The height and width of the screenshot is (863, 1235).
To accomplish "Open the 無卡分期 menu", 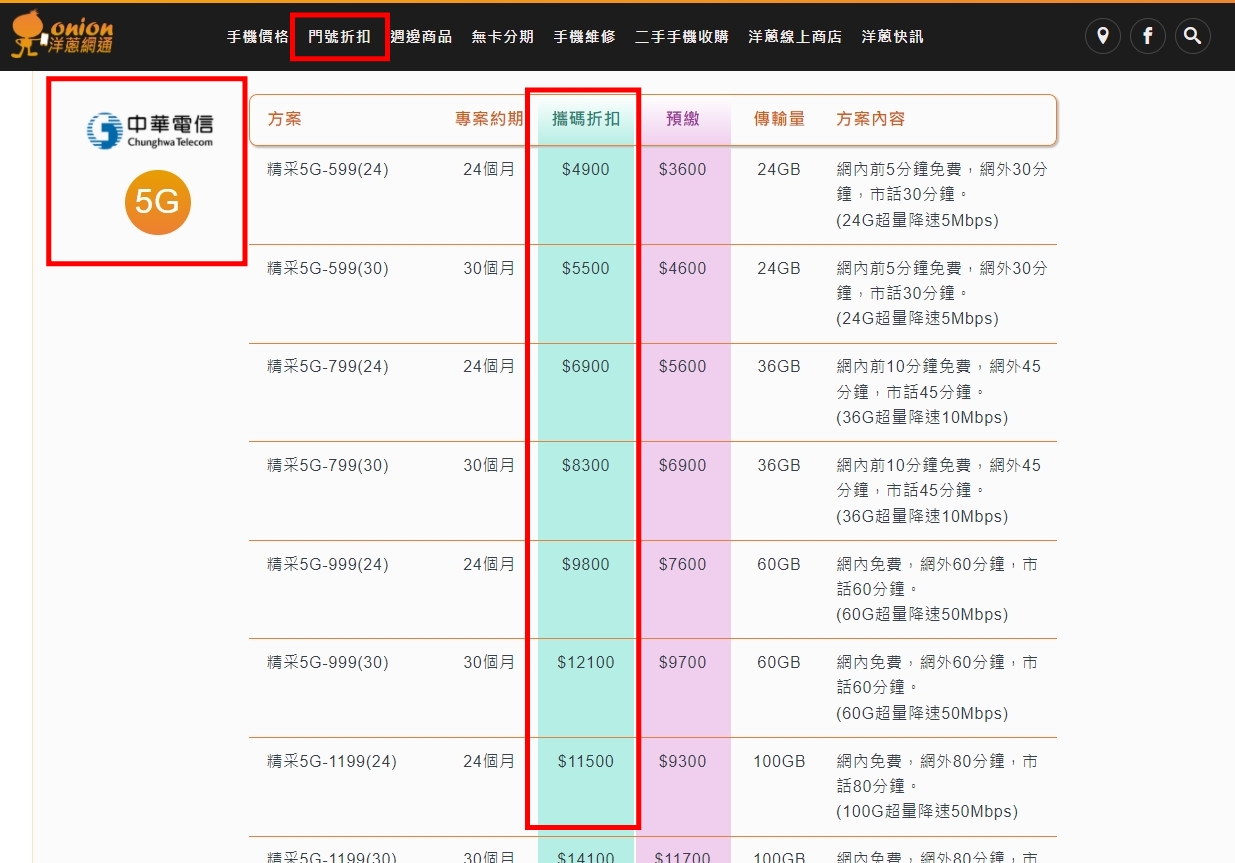I will pos(503,37).
